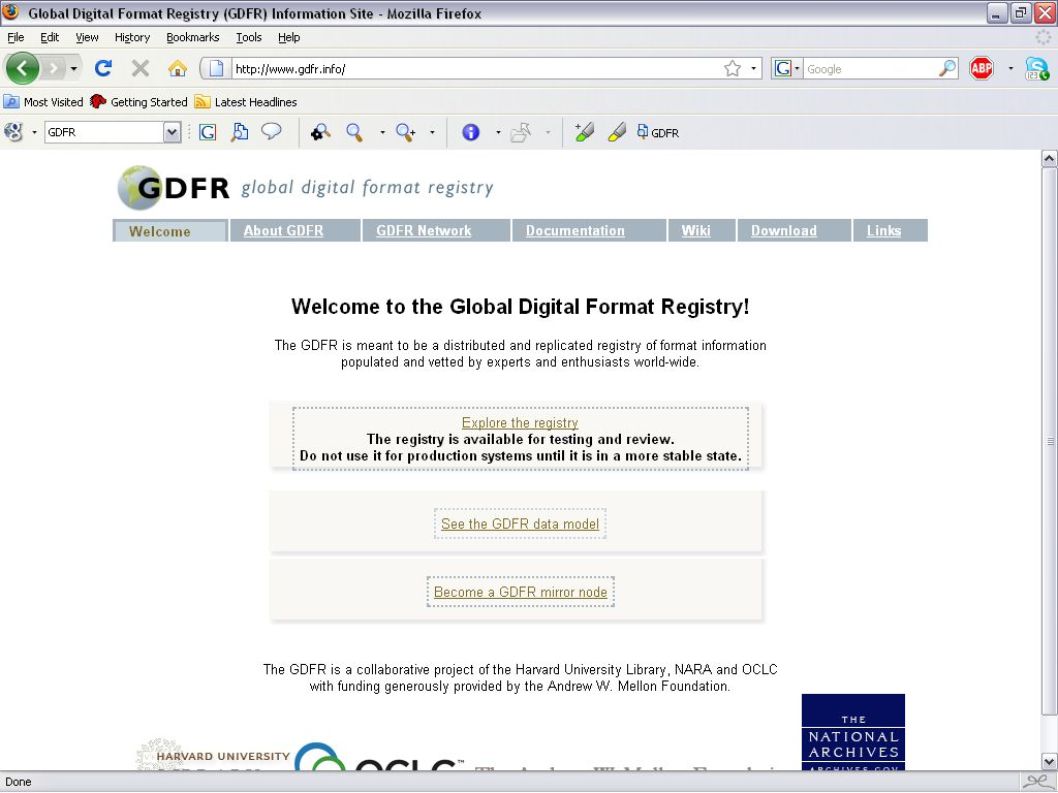Open the Adblock Plus dropdown arrow
Image resolution: width=1058 pixels, height=793 pixels.
[x=1010, y=68]
